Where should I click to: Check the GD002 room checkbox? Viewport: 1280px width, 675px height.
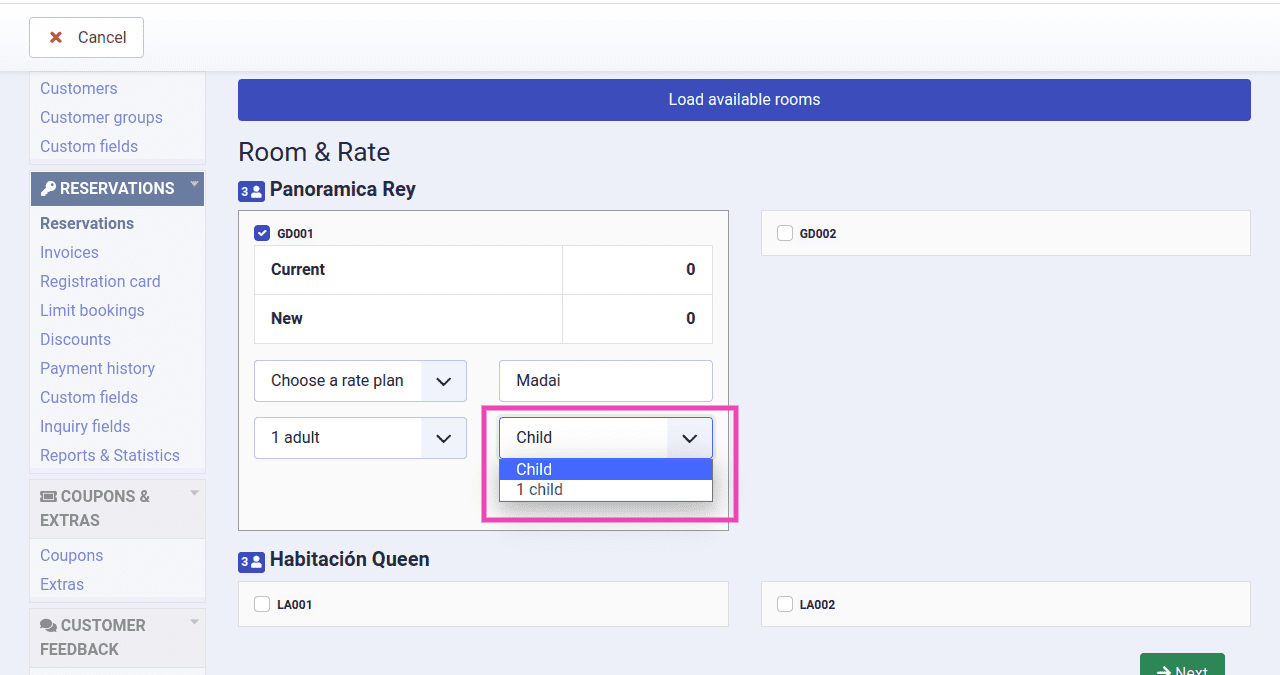point(785,233)
